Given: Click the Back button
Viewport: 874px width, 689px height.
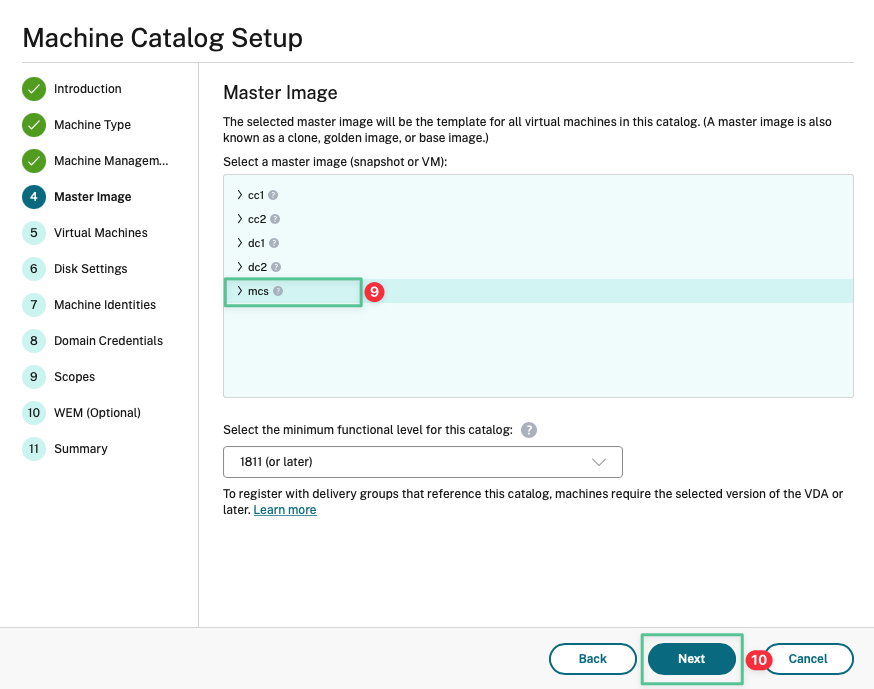Looking at the screenshot, I should (593, 659).
